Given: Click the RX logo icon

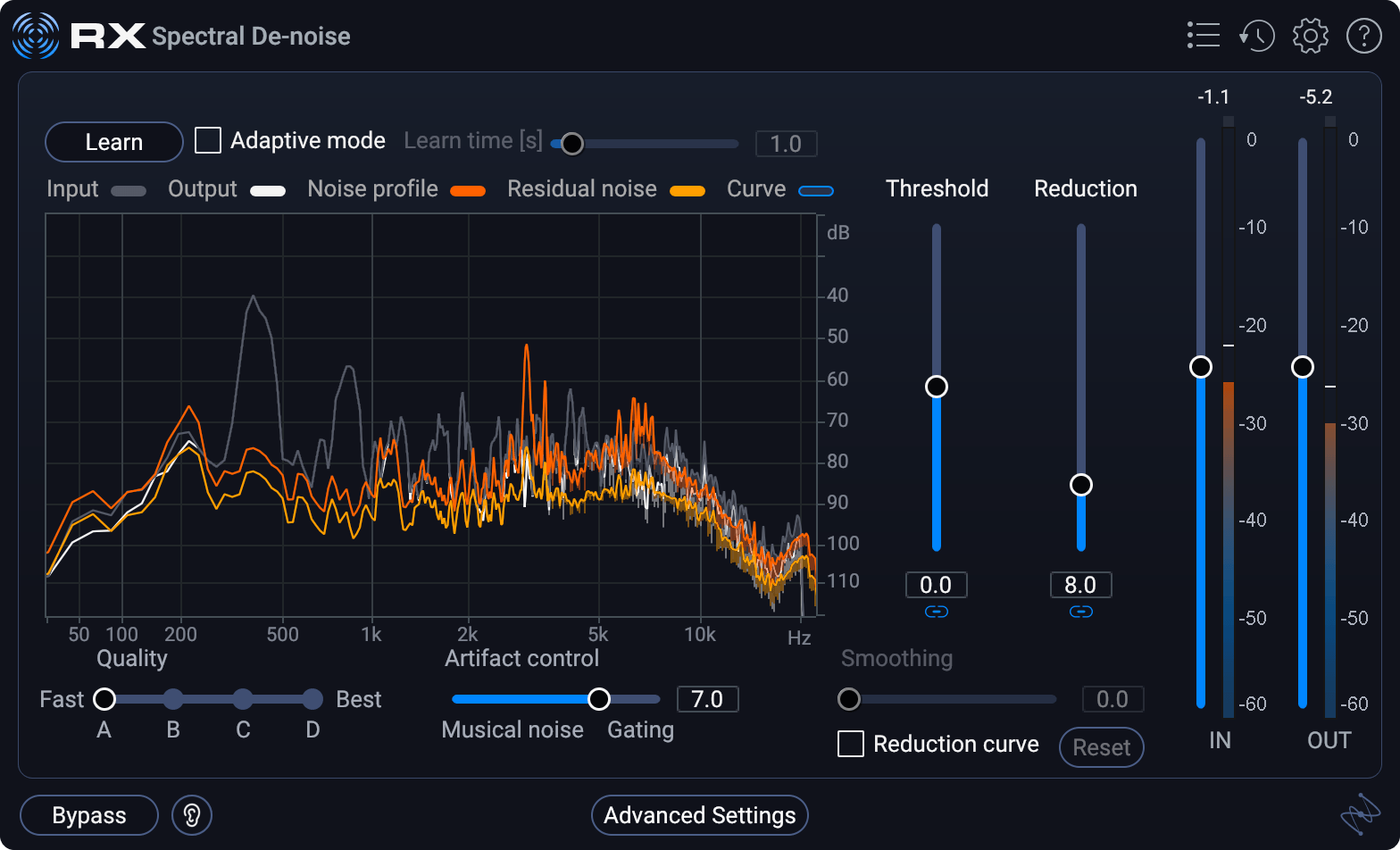Looking at the screenshot, I should [x=36, y=36].
